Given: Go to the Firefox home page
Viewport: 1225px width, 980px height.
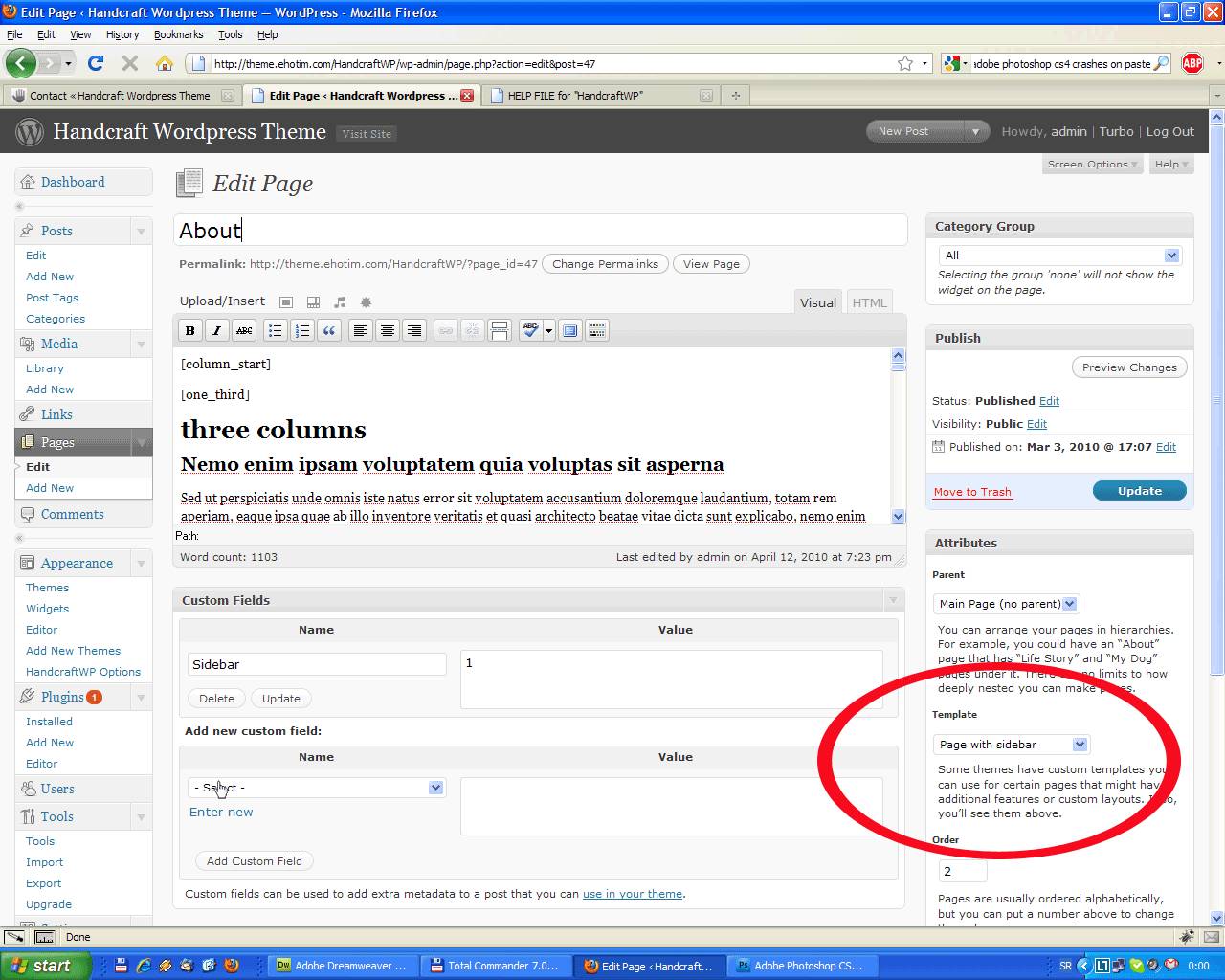Looking at the screenshot, I should [x=165, y=63].
